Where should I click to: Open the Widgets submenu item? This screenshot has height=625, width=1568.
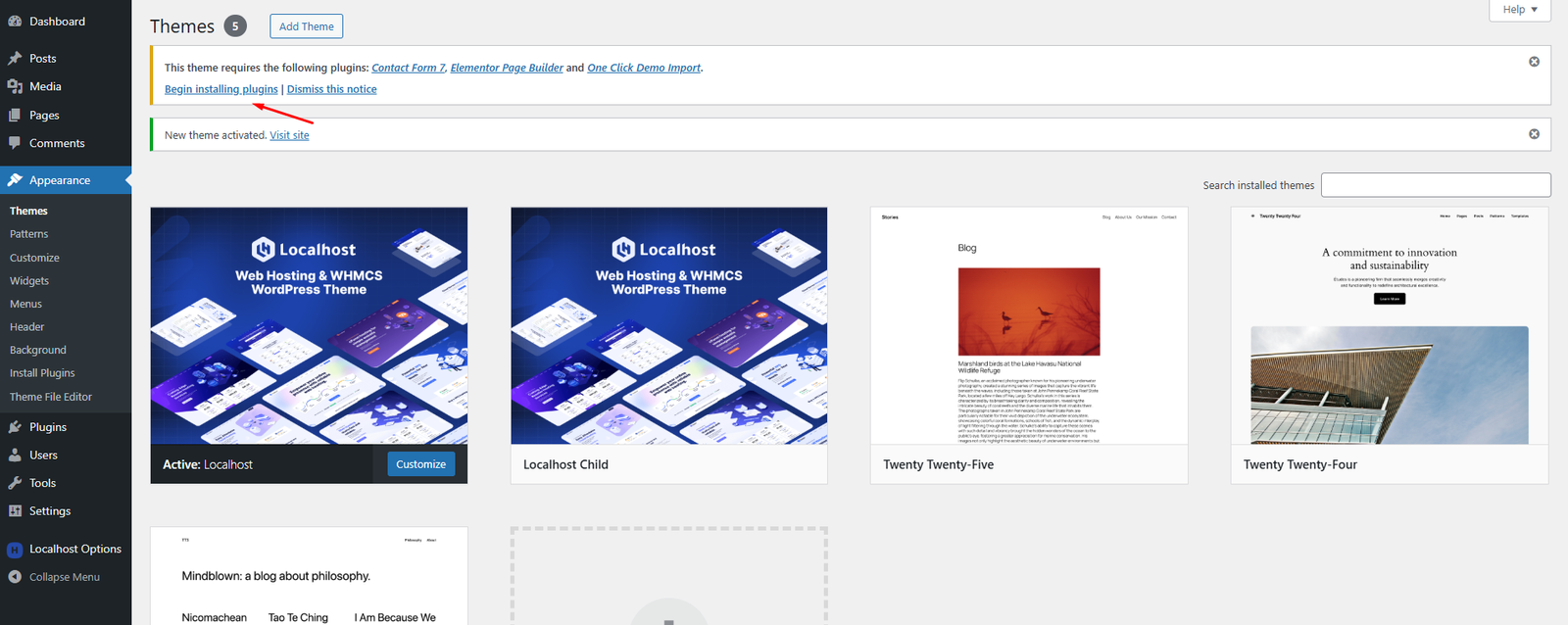[x=29, y=281]
